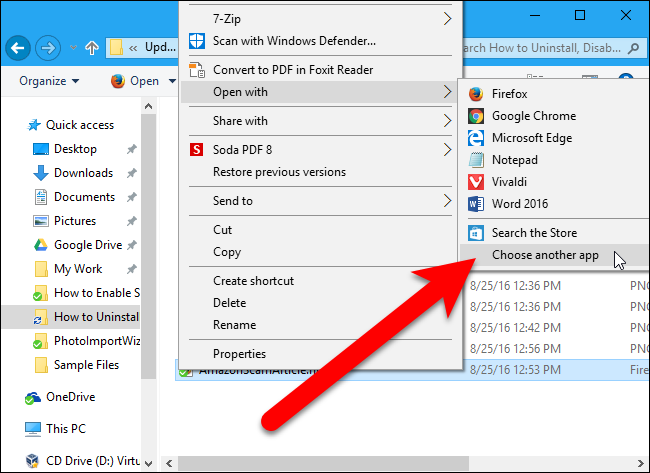Click address bar path Upd...
This screenshot has height=473, width=650.
160,48
